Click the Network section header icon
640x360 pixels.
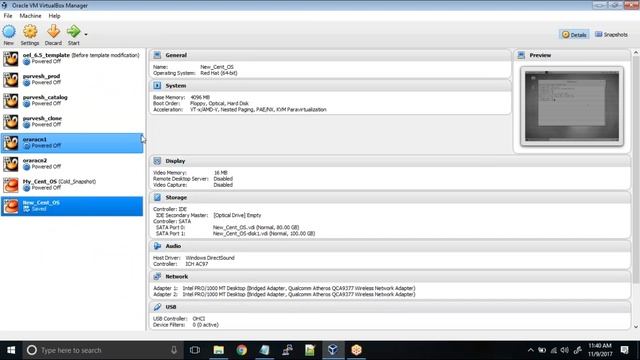coord(157,277)
